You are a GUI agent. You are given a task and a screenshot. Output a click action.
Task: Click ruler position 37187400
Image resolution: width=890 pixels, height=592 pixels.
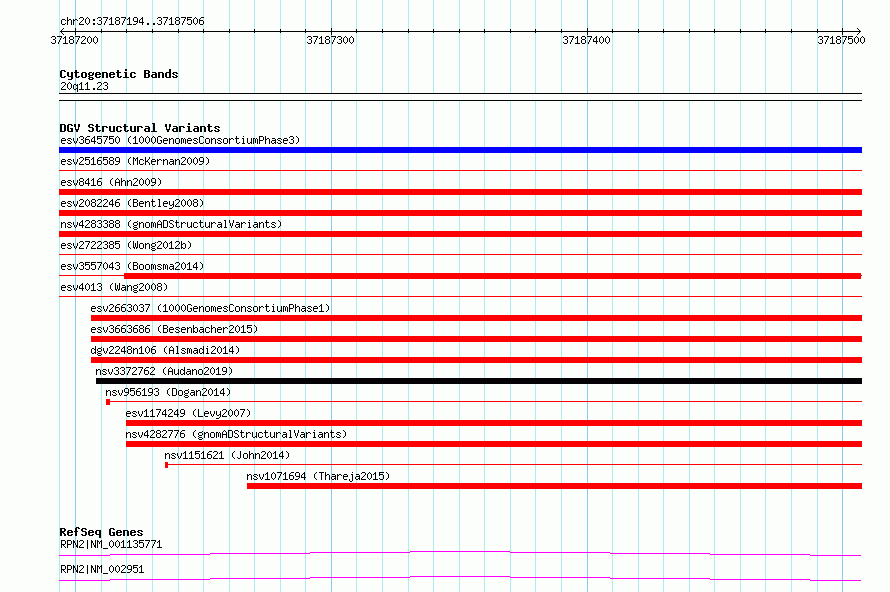(586, 40)
